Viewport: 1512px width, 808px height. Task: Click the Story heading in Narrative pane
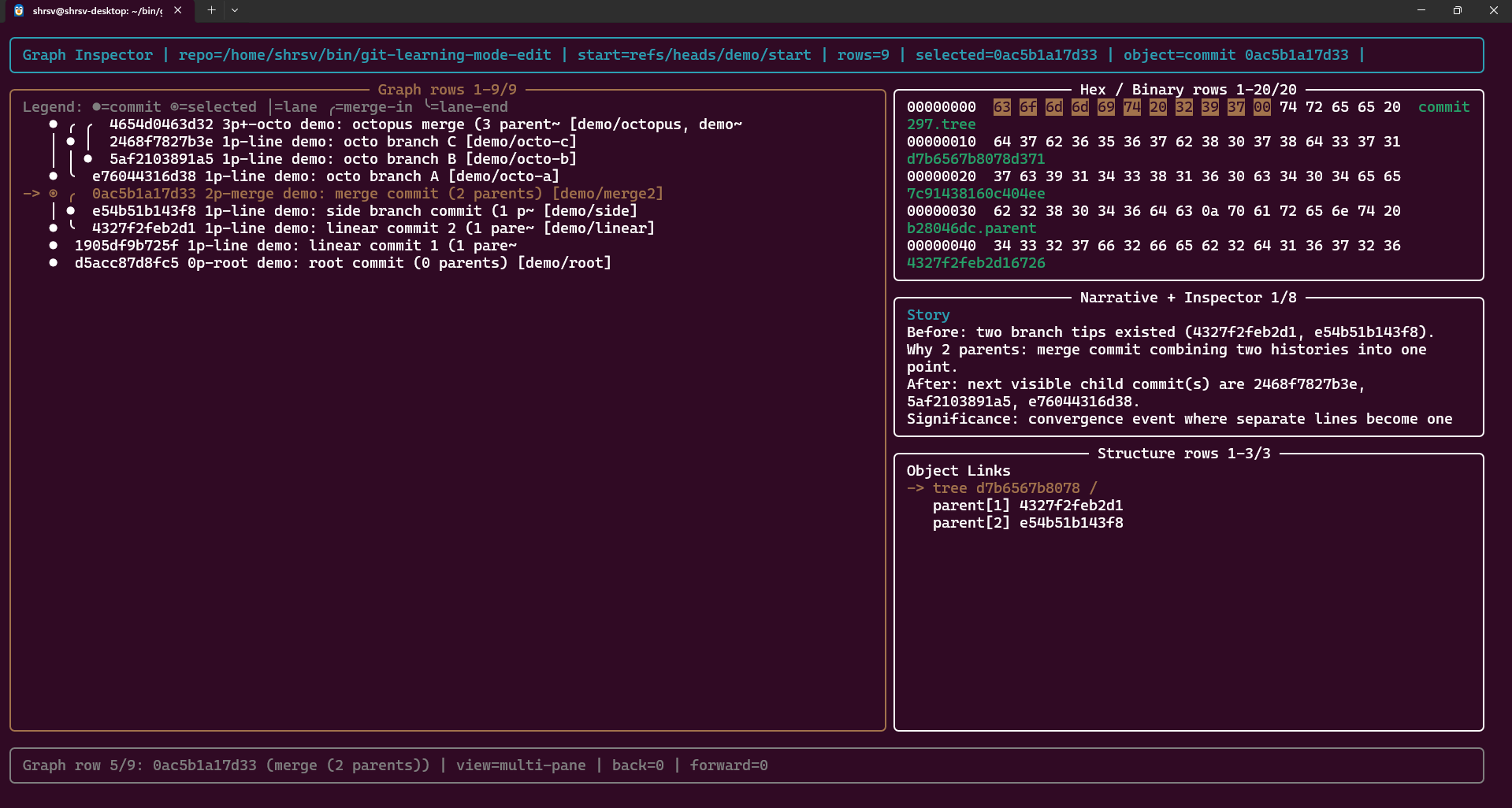click(x=928, y=315)
